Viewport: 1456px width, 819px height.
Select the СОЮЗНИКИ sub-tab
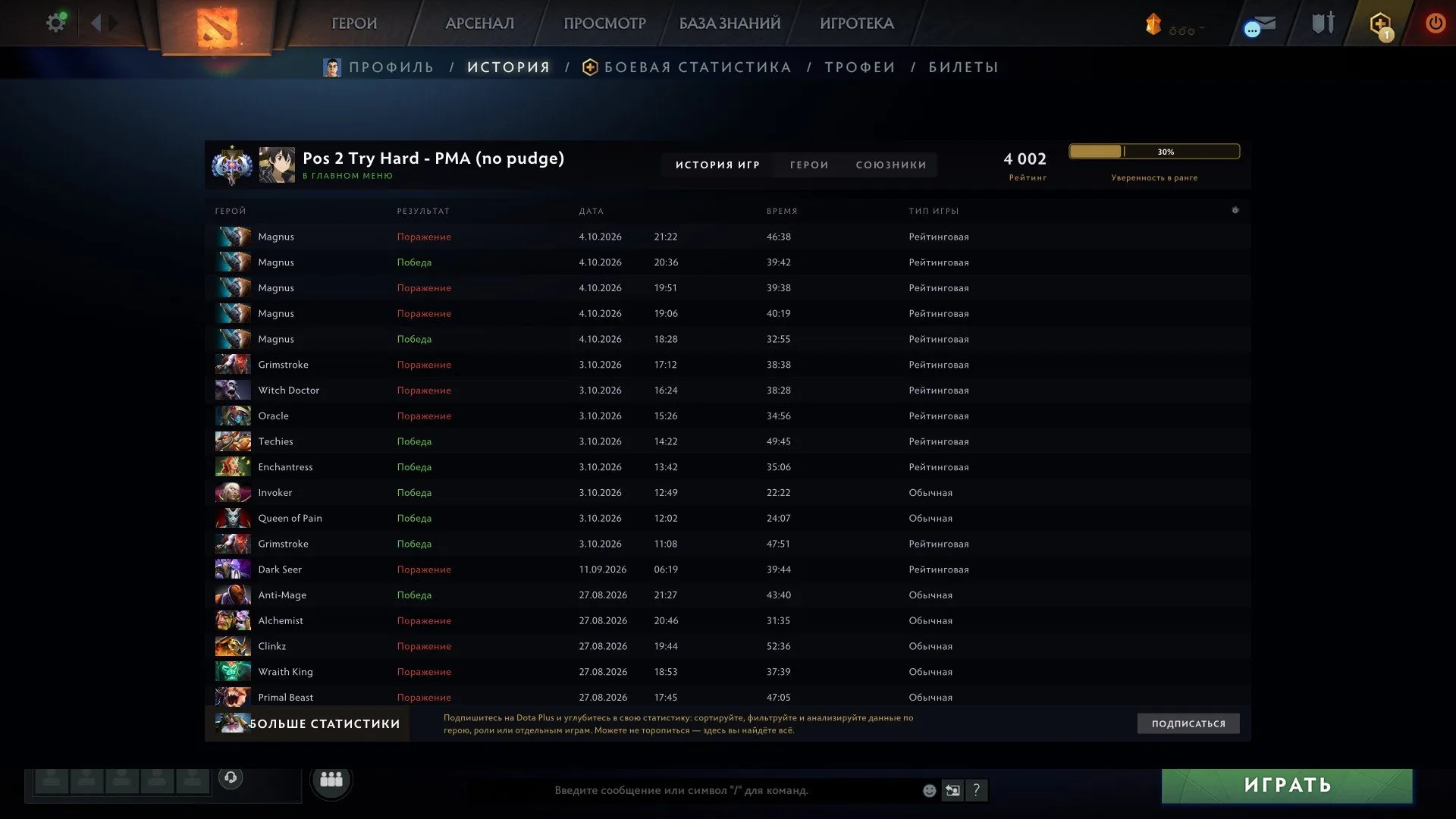[x=891, y=165]
